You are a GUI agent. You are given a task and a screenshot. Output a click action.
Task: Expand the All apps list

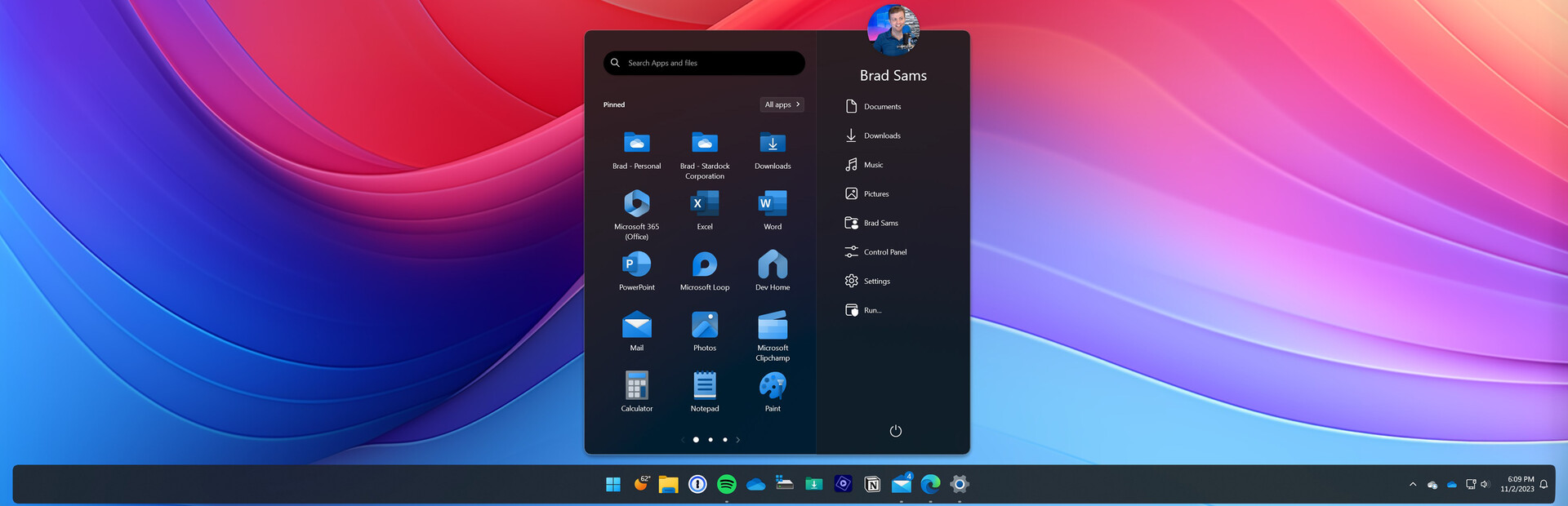coord(782,104)
